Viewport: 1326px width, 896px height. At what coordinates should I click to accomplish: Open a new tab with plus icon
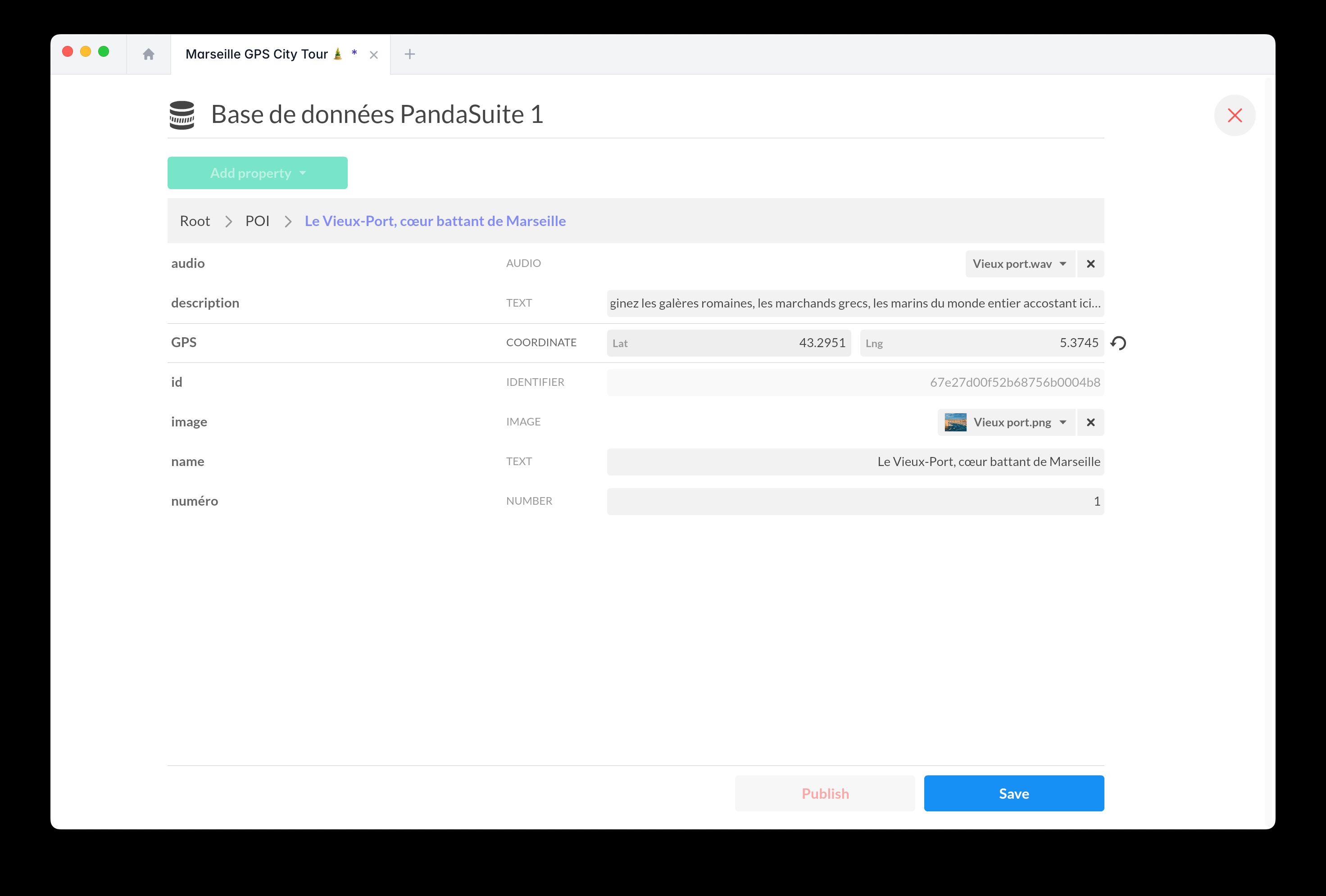pyautogui.click(x=410, y=54)
